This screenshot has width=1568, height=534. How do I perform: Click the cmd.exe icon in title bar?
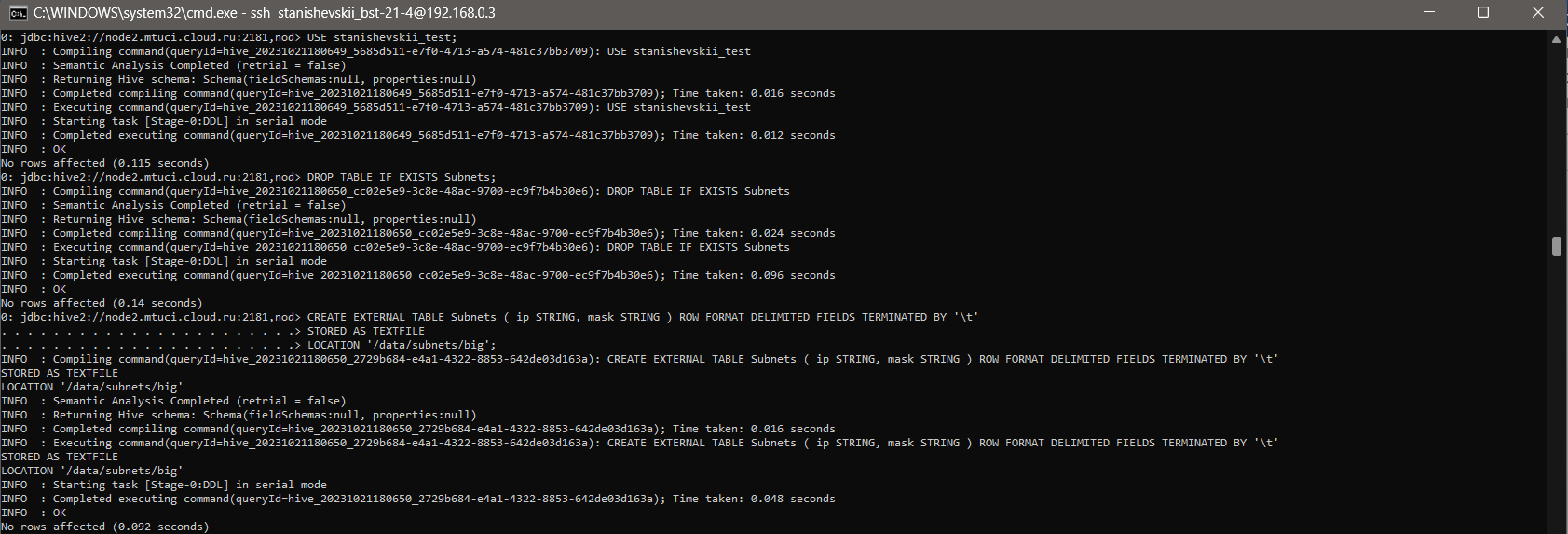(17, 13)
